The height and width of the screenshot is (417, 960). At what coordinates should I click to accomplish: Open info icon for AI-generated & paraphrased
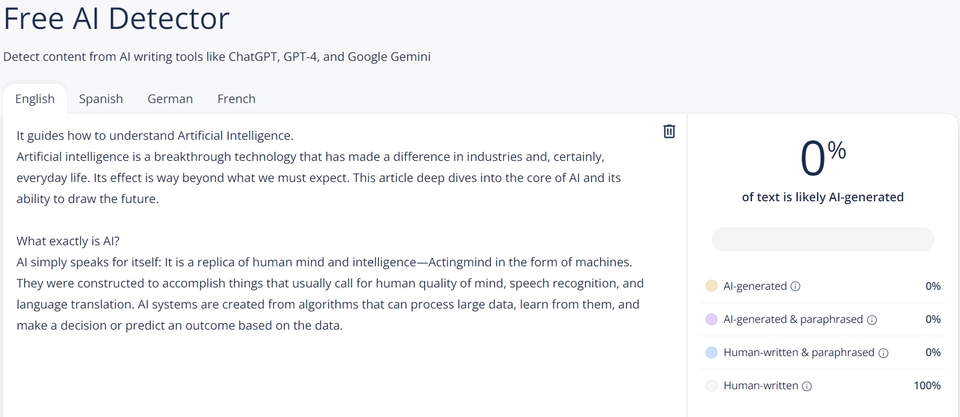tap(872, 320)
